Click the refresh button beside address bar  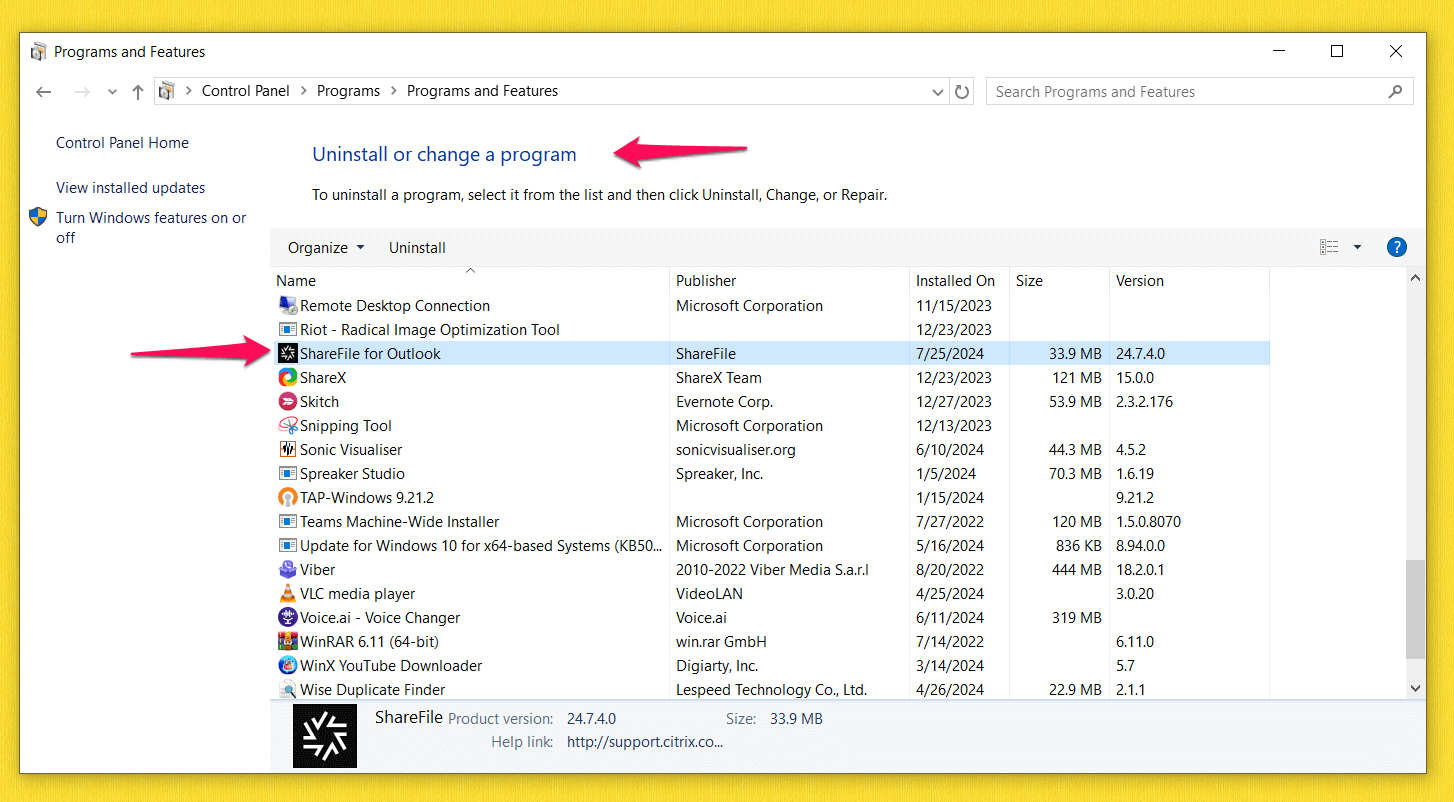(x=962, y=91)
